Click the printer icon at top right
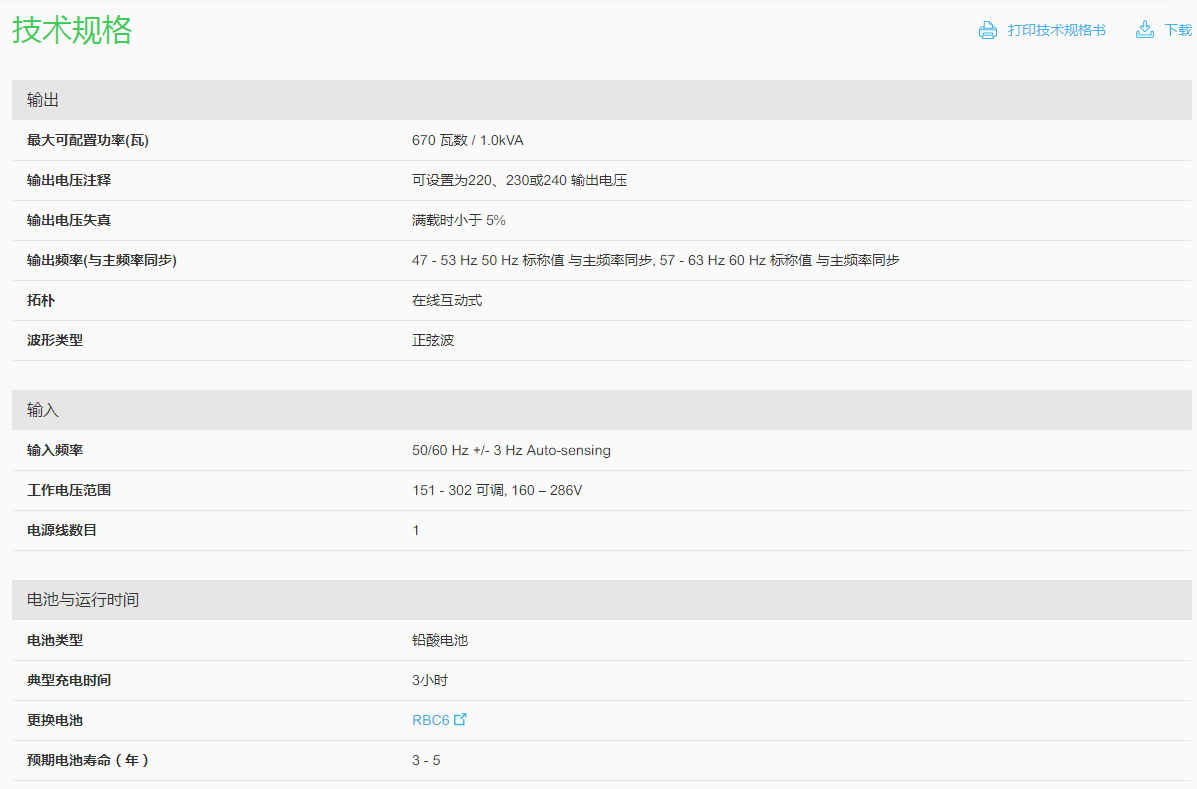1197x789 pixels. 988,30
